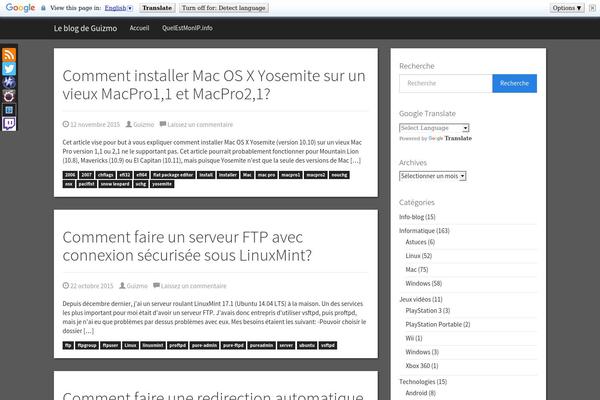Viewport: 600px width, 400px height.
Task: Click the Google logo in translate bar
Action: pos(20,8)
